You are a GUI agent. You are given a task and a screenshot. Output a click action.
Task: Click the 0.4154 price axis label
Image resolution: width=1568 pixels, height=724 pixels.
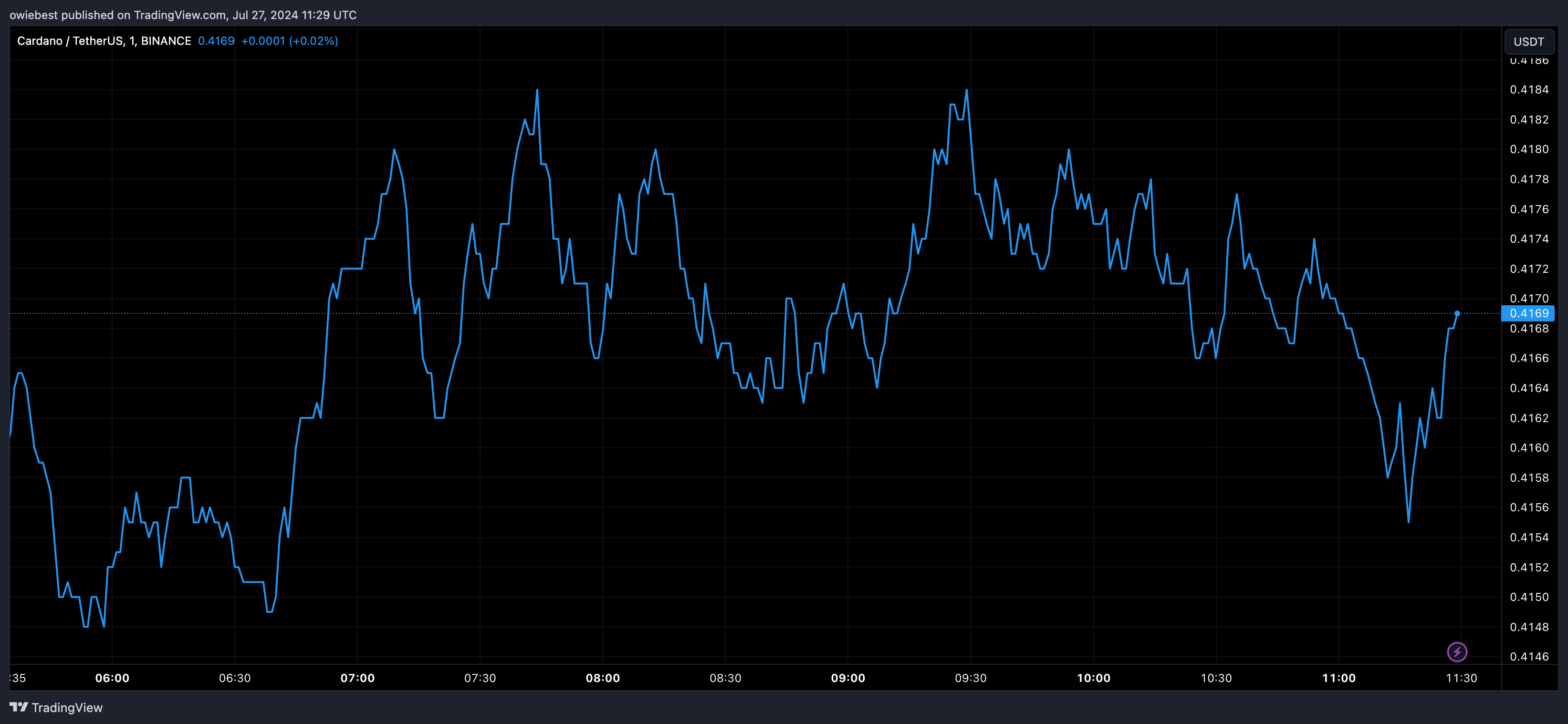click(x=1529, y=537)
